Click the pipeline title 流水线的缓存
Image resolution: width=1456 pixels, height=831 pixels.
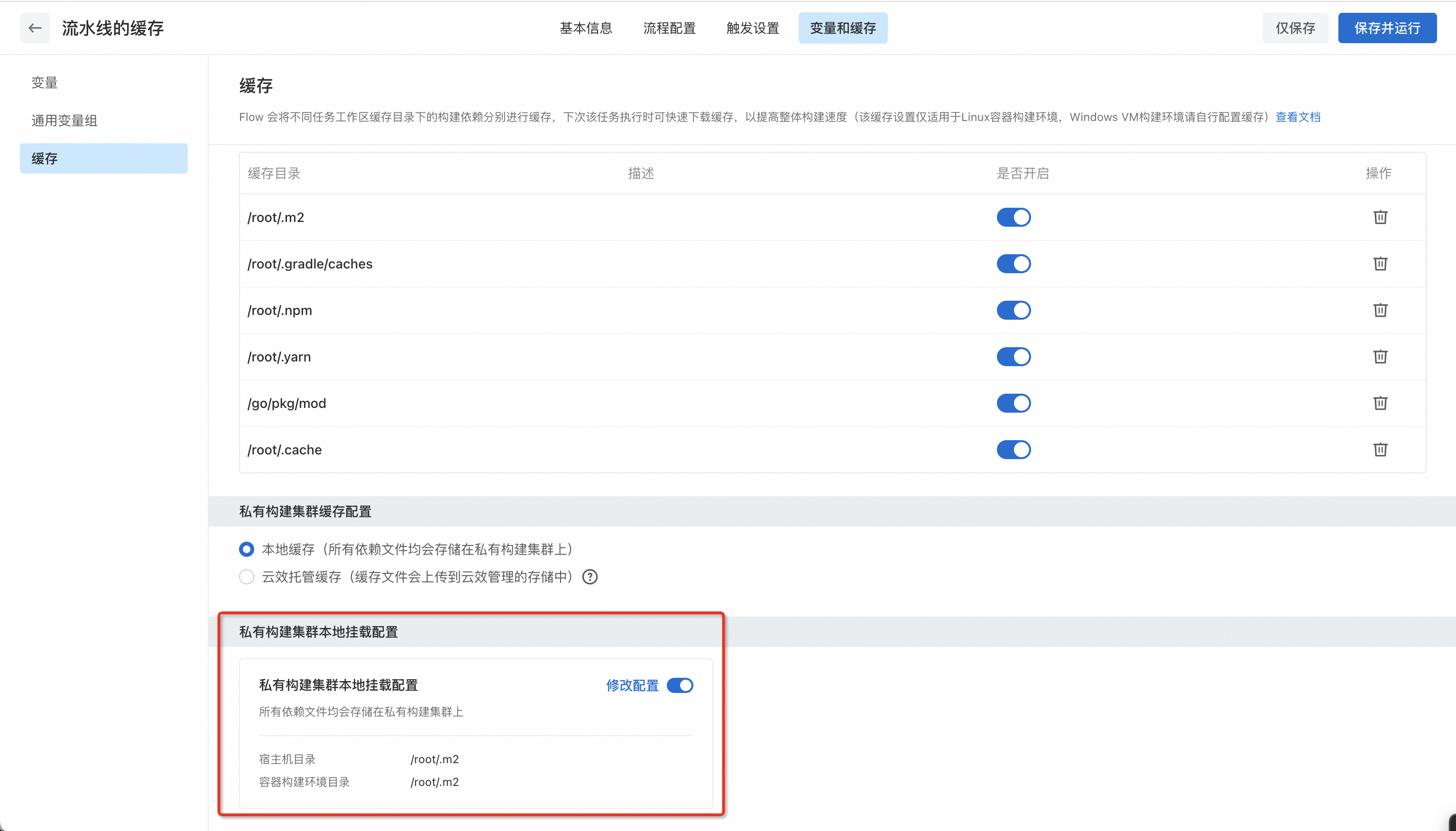[112, 28]
